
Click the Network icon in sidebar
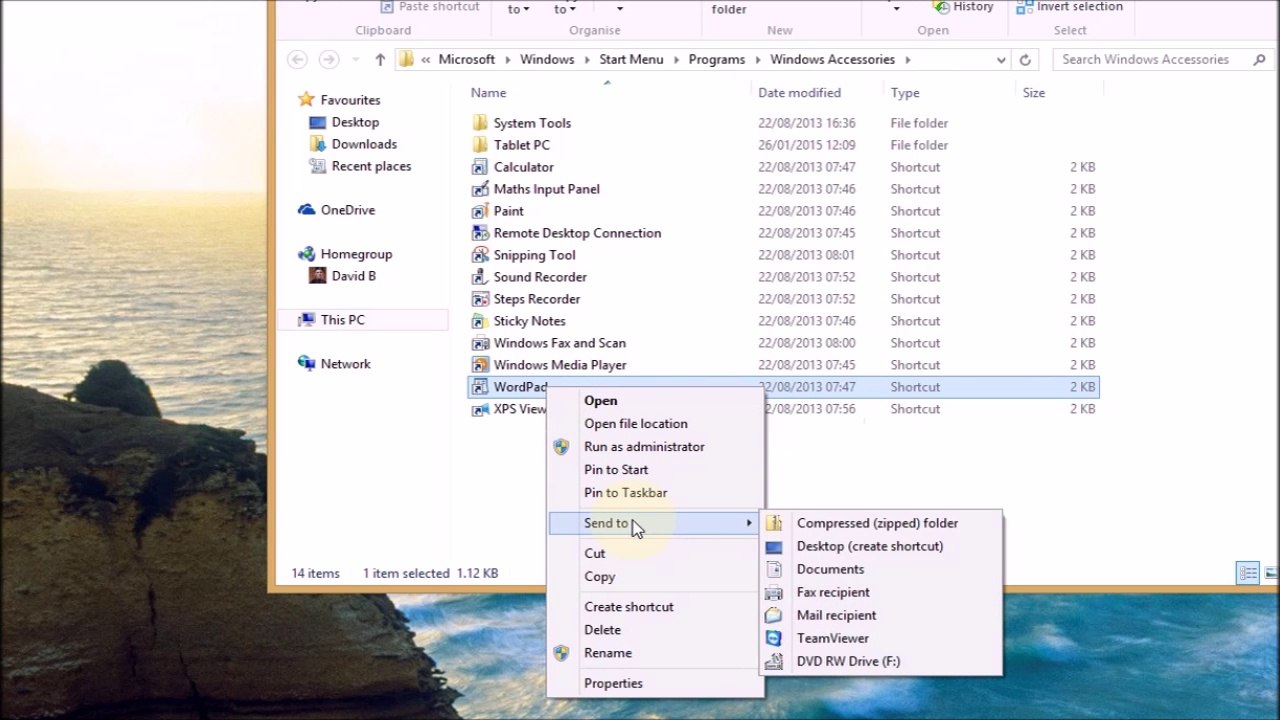tap(307, 364)
